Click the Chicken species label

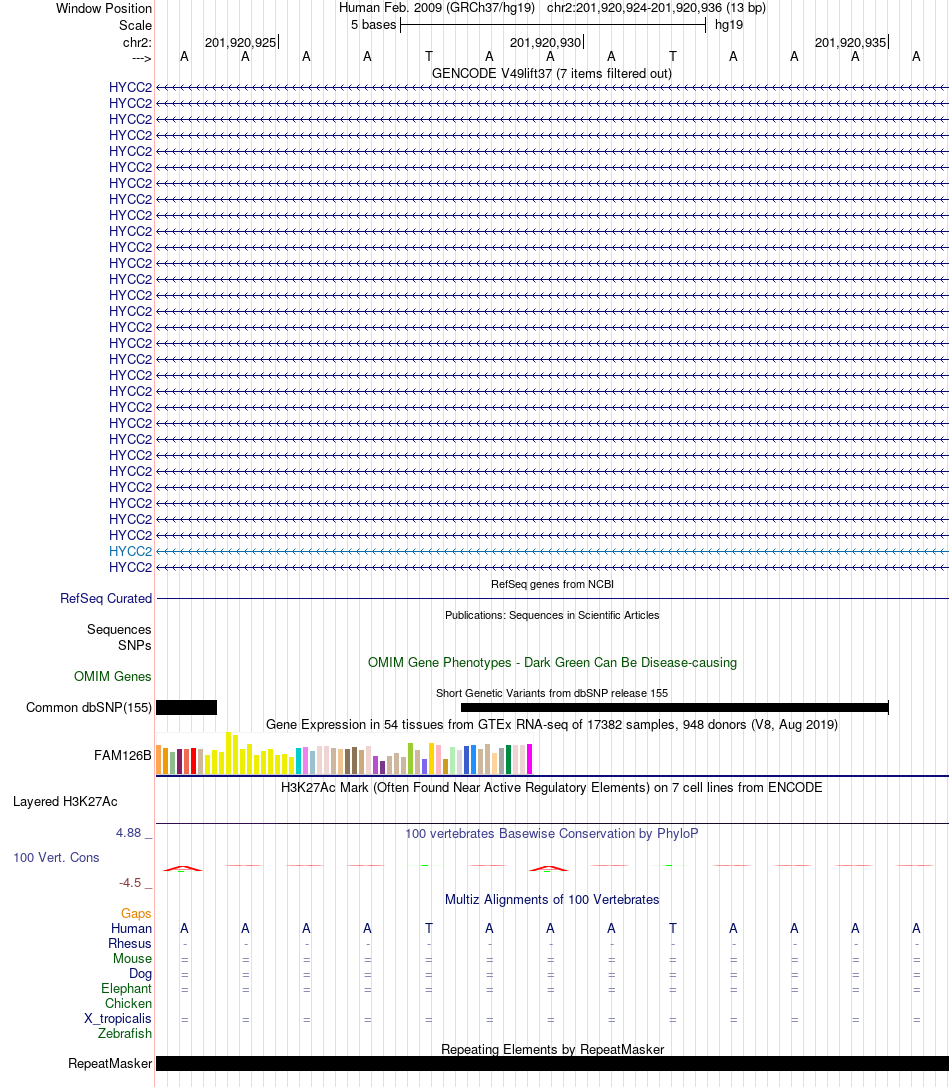pos(128,1003)
